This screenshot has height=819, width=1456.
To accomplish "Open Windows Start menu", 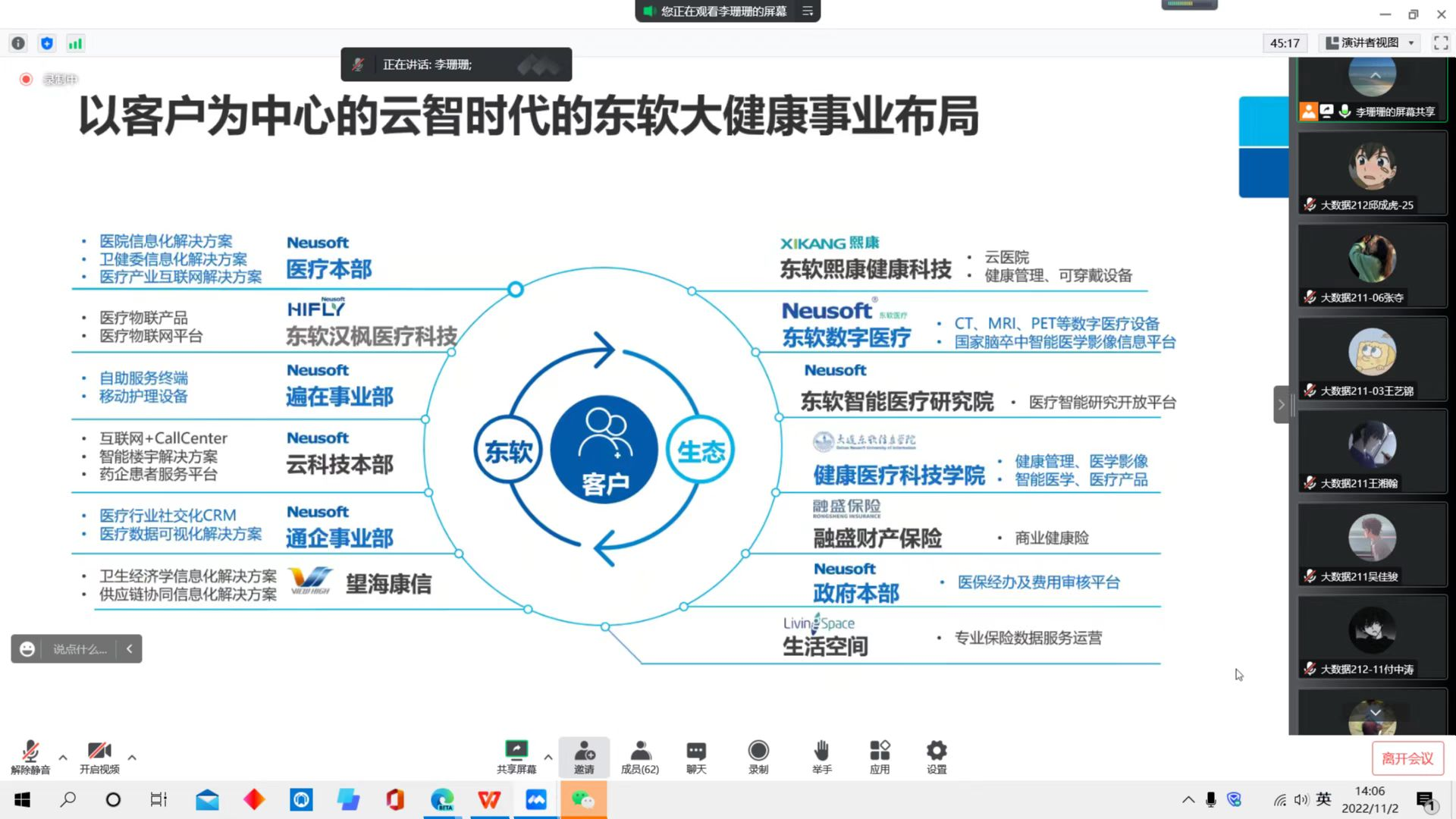I will coord(22,799).
